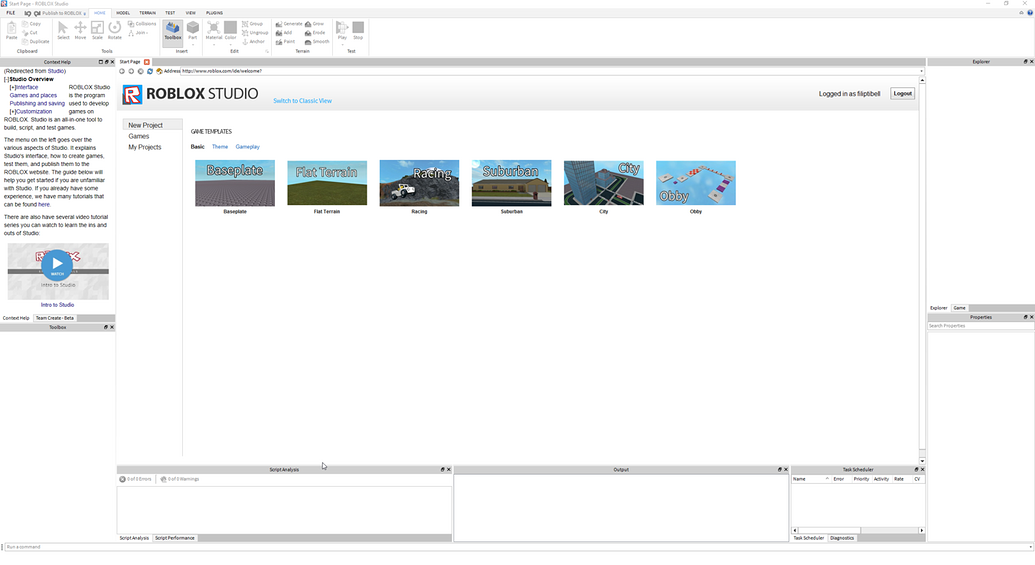Click the Address URL field

click(551, 71)
